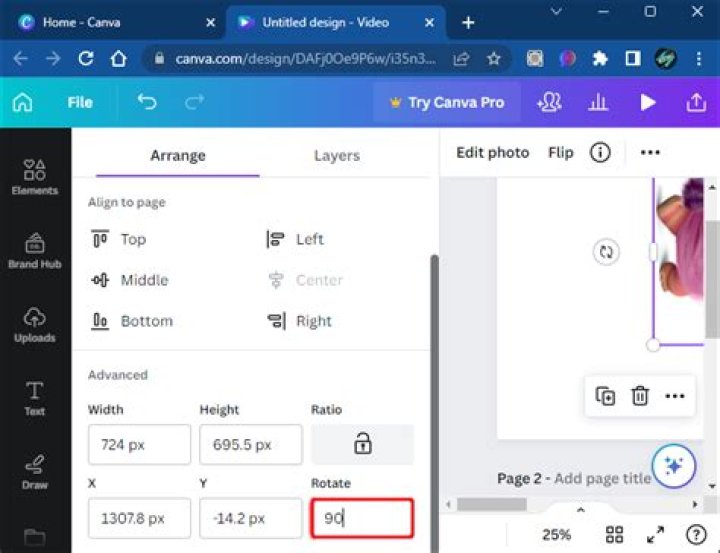Viewport: 720px width, 553px height.
Task: Click the share upload icon in header
Action: pyautogui.click(x=696, y=102)
